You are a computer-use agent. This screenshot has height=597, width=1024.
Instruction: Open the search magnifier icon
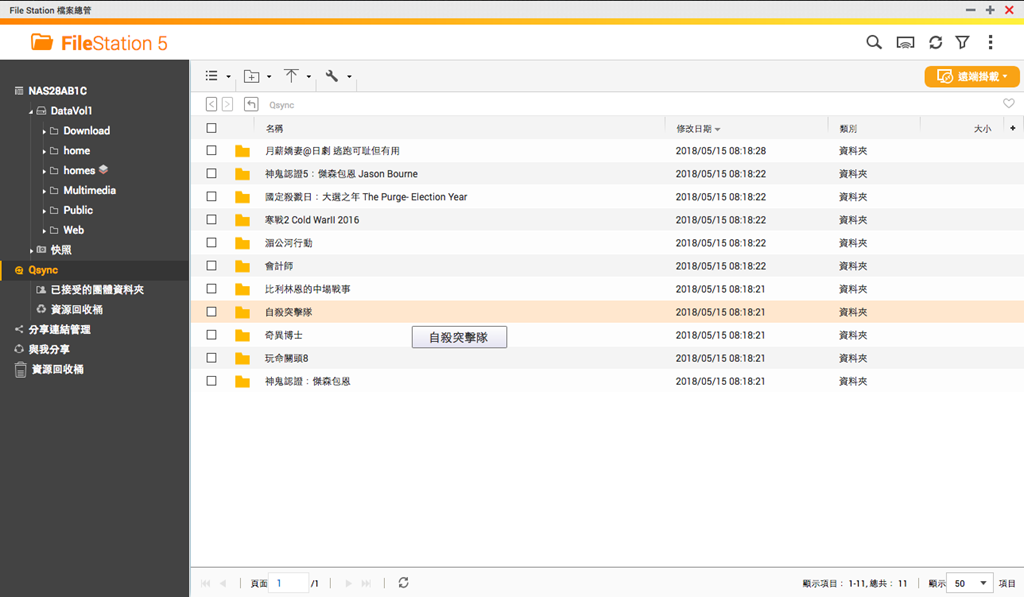tap(874, 42)
